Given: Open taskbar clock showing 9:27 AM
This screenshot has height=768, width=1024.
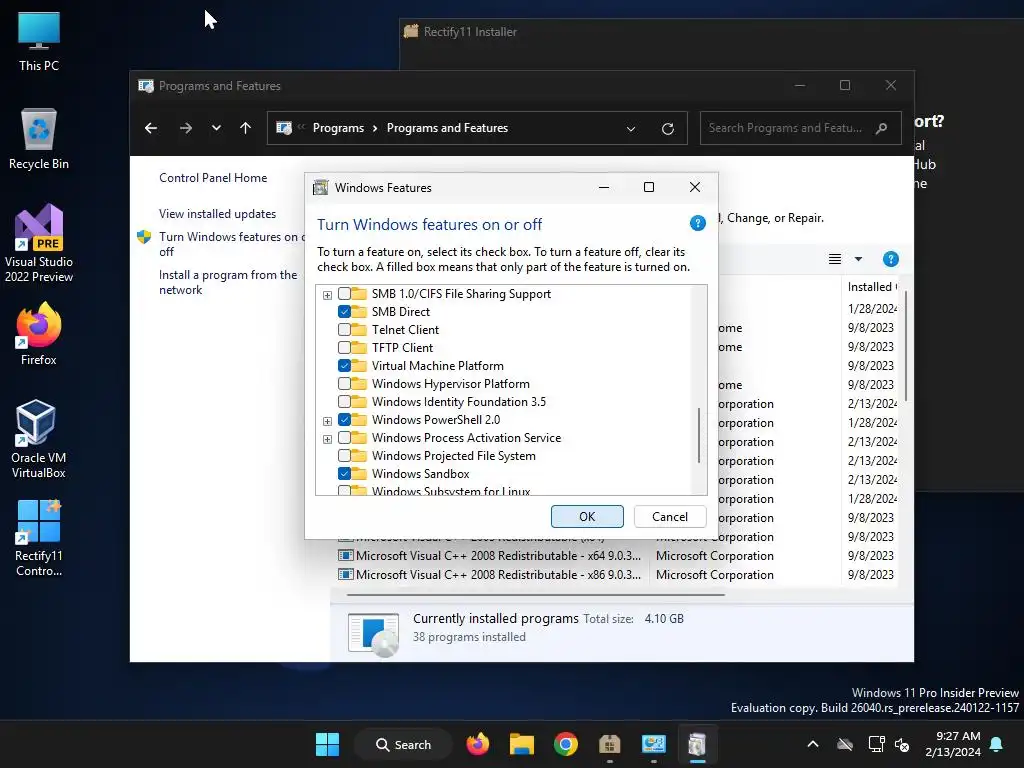Looking at the screenshot, I should 953,744.
